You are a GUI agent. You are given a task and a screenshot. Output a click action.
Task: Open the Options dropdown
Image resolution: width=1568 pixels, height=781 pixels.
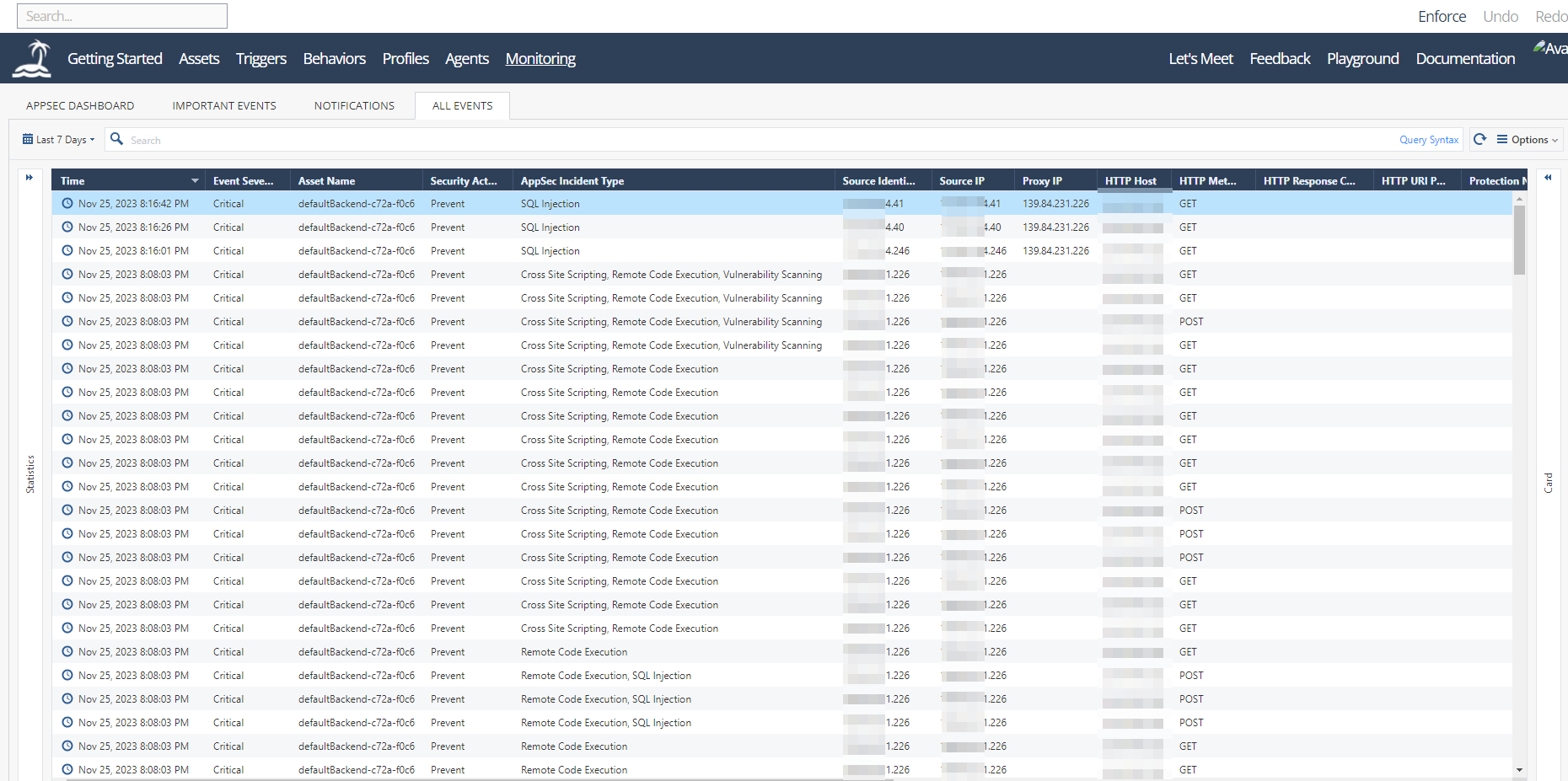[1528, 139]
